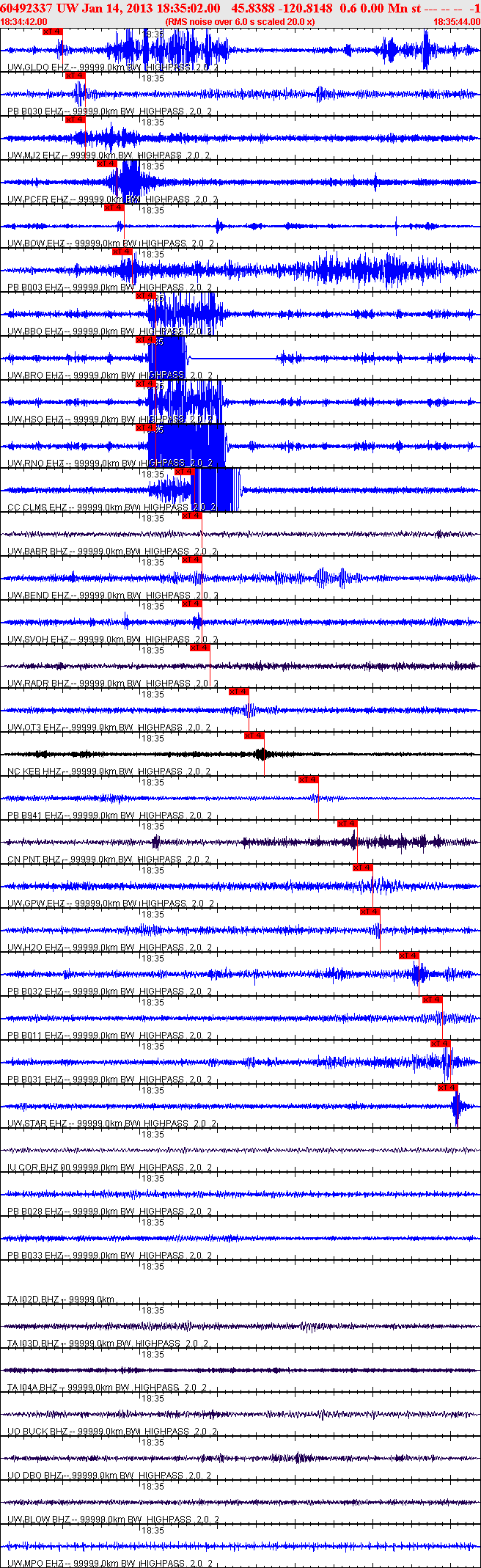This screenshot has height=1568, width=481.
Task: Click the pick flag on UW.PCFR trace
Action: [x=107, y=164]
